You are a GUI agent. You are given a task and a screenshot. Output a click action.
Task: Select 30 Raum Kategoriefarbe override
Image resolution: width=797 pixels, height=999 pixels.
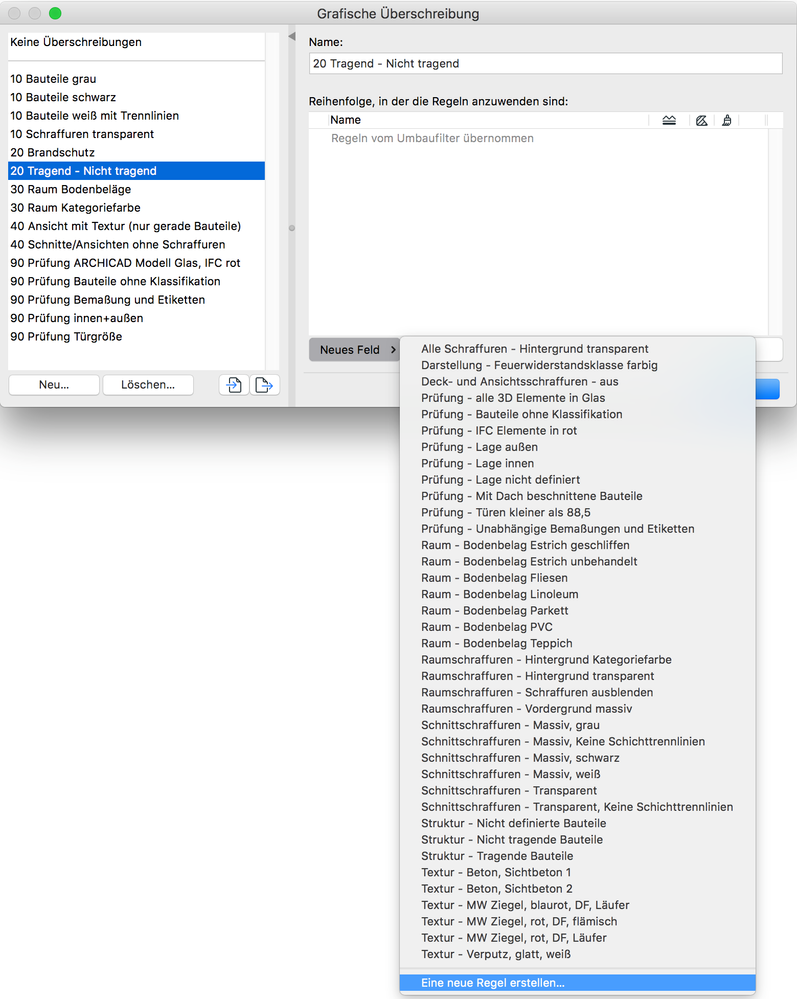coord(136,208)
